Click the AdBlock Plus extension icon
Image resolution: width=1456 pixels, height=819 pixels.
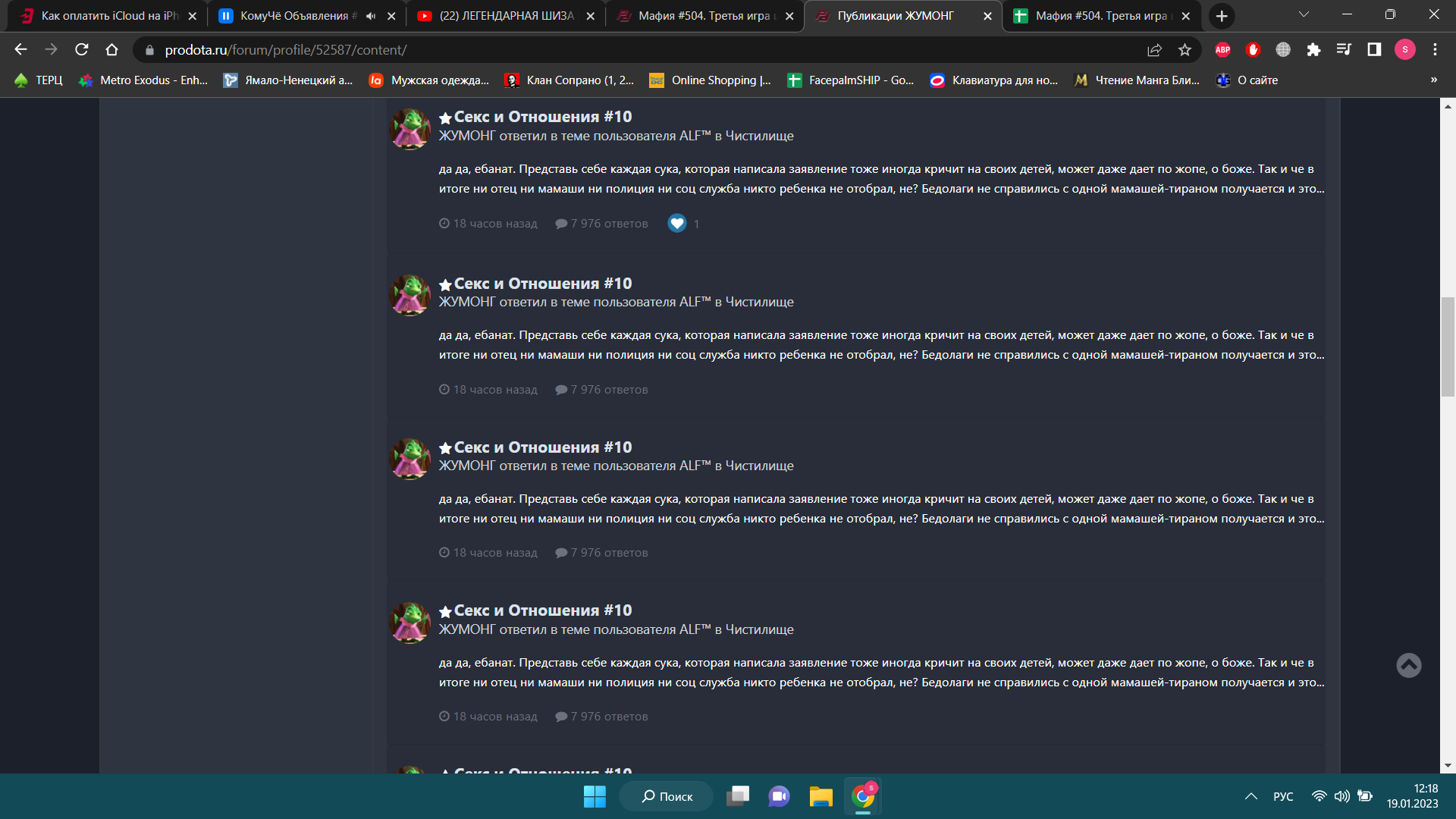point(1222,50)
